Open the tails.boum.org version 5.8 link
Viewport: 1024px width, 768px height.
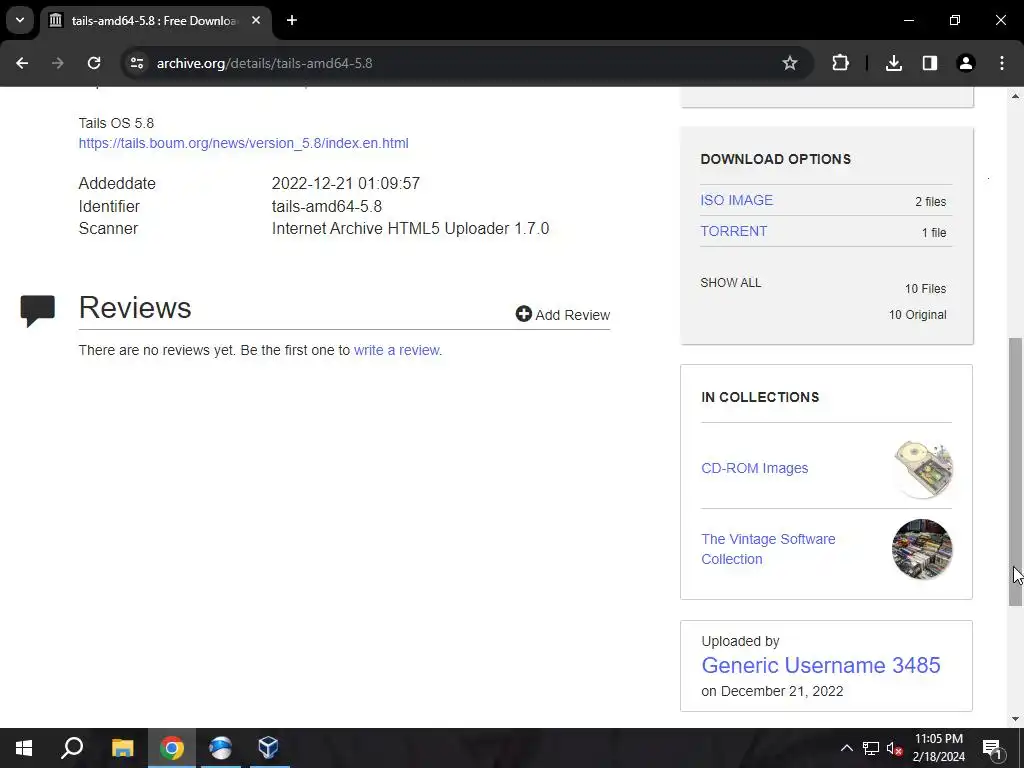coord(244,143)
